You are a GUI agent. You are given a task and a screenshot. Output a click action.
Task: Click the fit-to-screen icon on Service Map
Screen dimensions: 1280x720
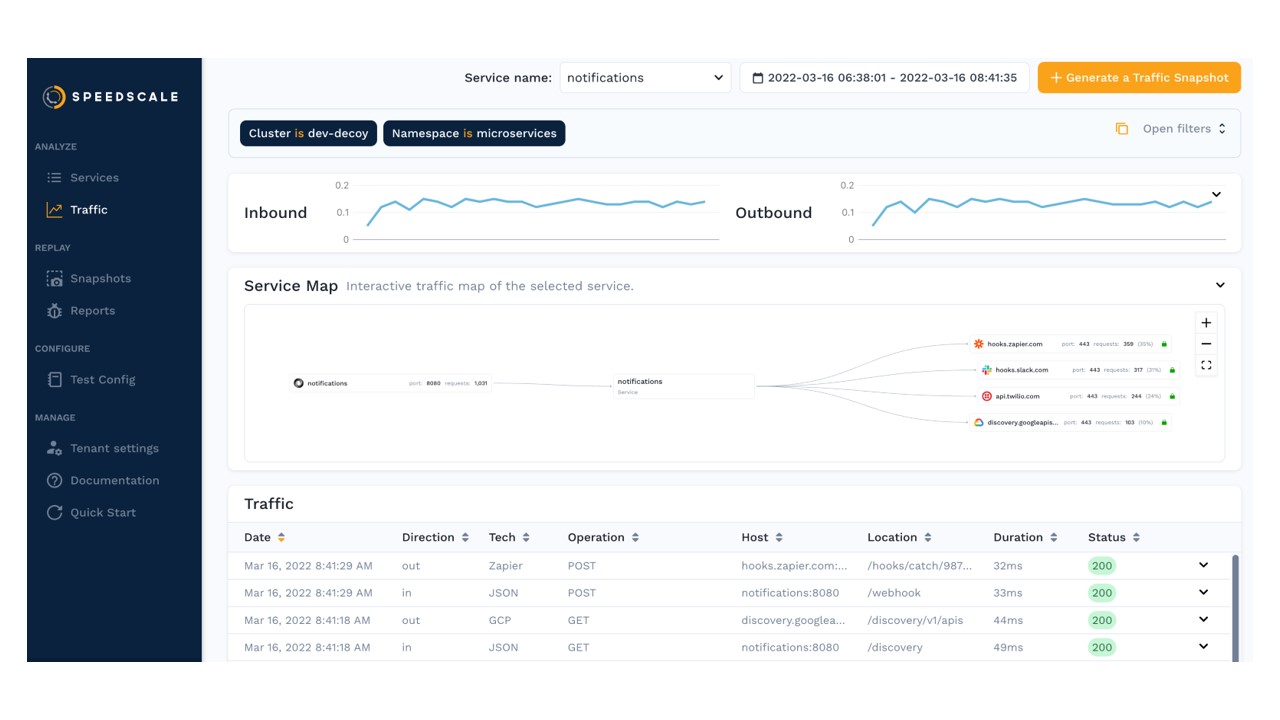pyautogui.click(x=1206, y=366)
